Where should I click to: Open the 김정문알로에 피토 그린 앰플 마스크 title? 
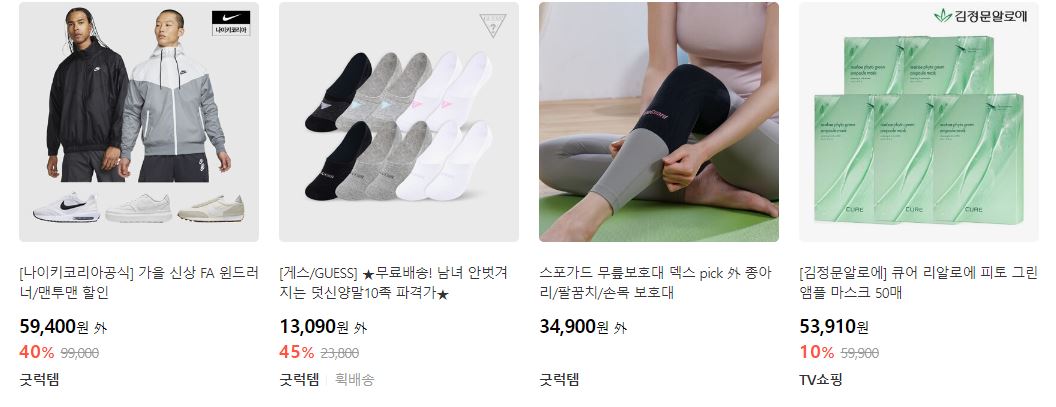point(918,283)
